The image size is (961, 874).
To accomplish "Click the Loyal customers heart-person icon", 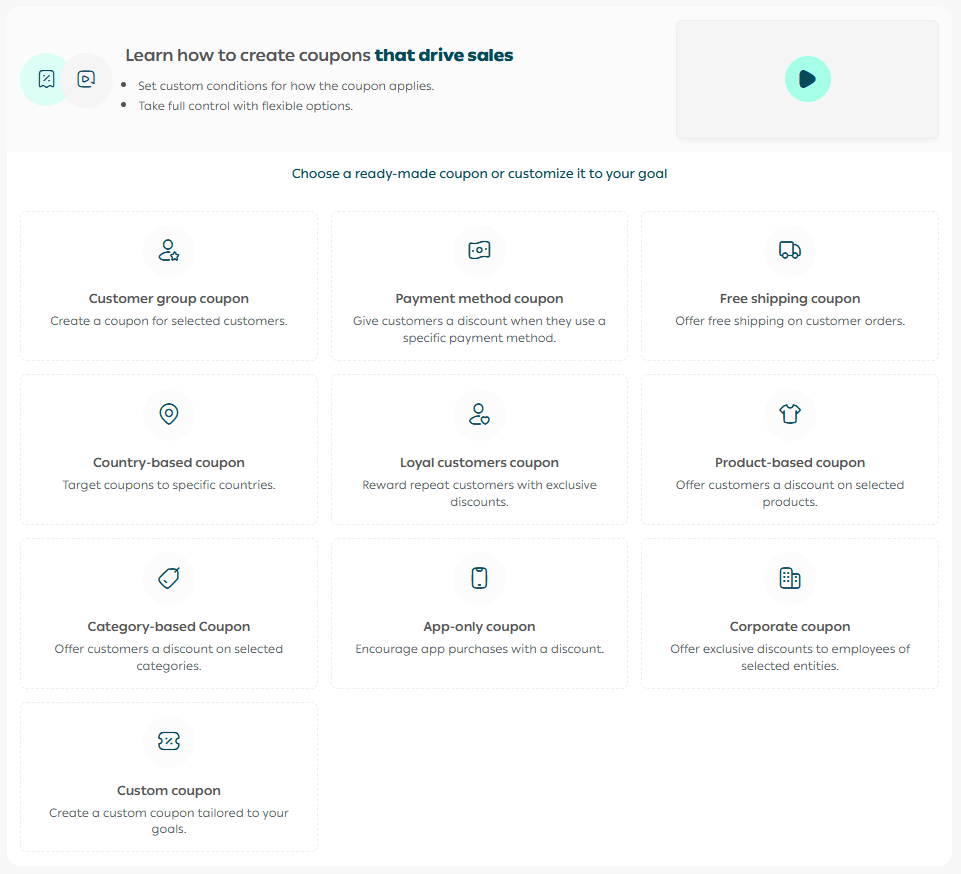I will pyautogui.click(x=479, y=414).
